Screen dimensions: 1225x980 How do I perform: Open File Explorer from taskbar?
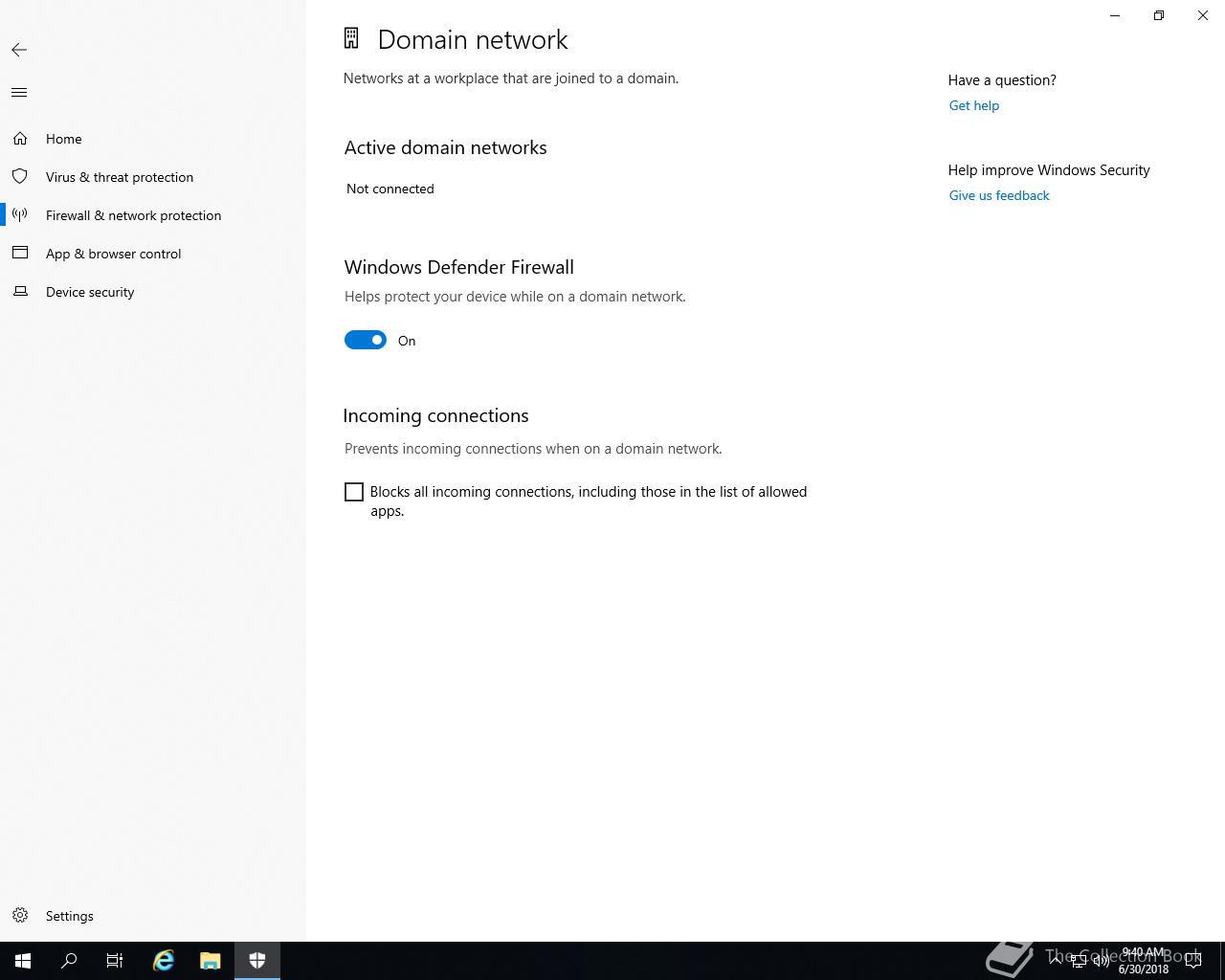[210, 961]
